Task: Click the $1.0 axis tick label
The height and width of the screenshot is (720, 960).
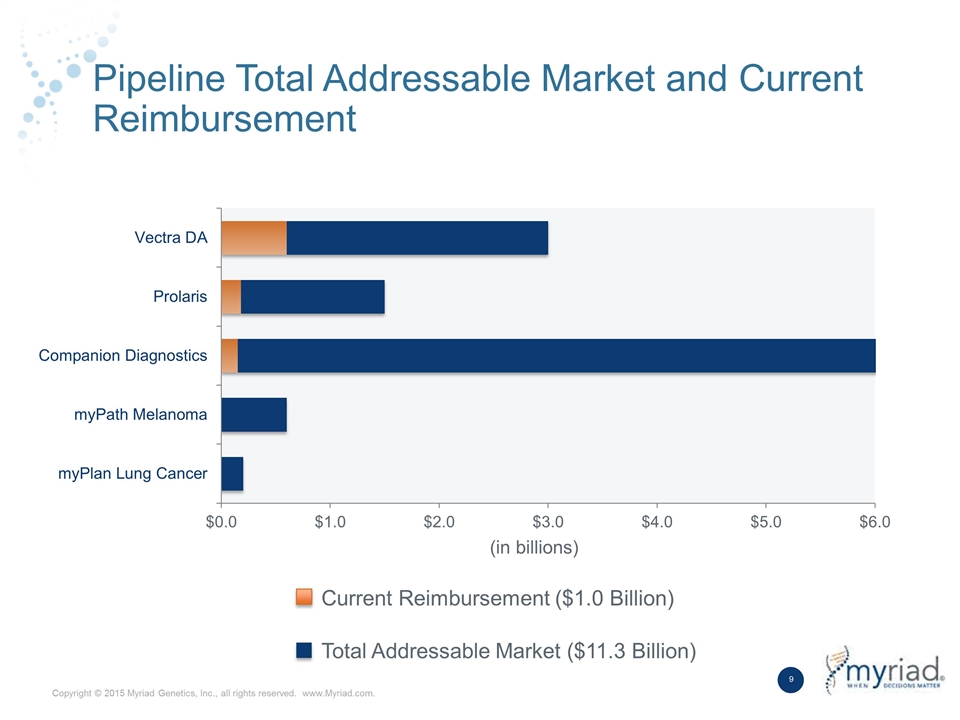Action: tap(330, 522)
